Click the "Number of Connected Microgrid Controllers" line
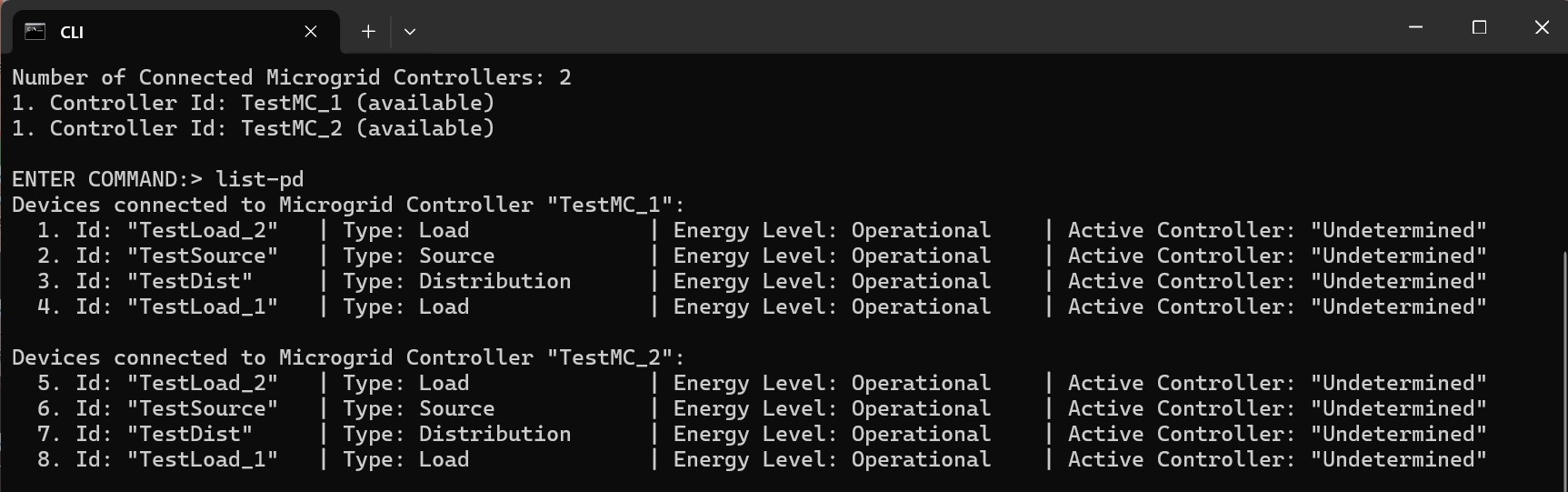This screenshot has height=492, width=1568. [x=291, y=77]
